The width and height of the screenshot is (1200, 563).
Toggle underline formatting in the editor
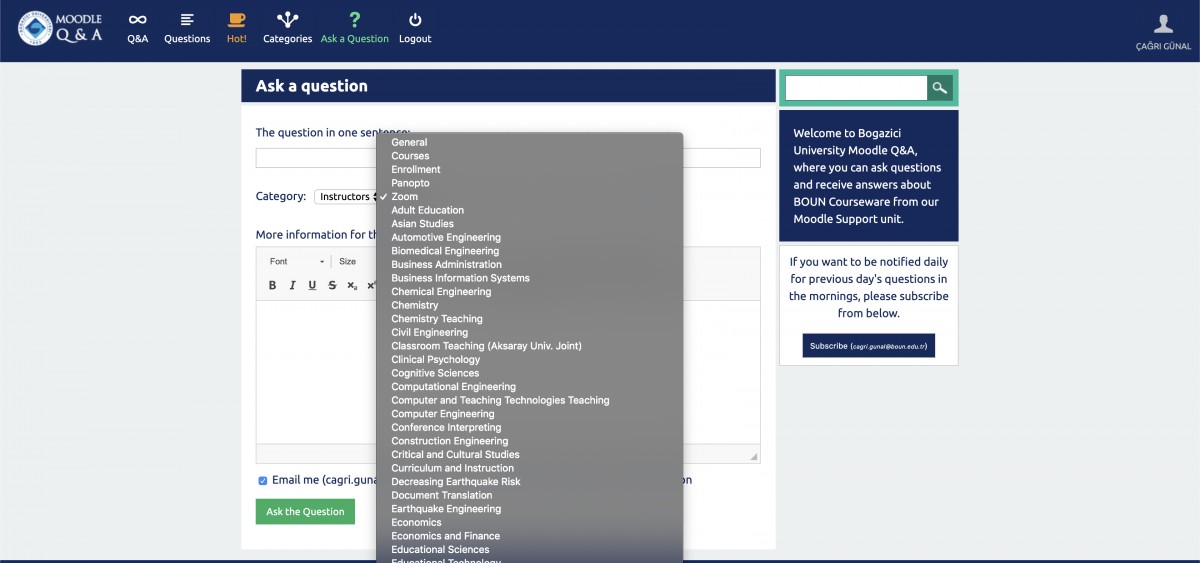click(x=312, y=285)
